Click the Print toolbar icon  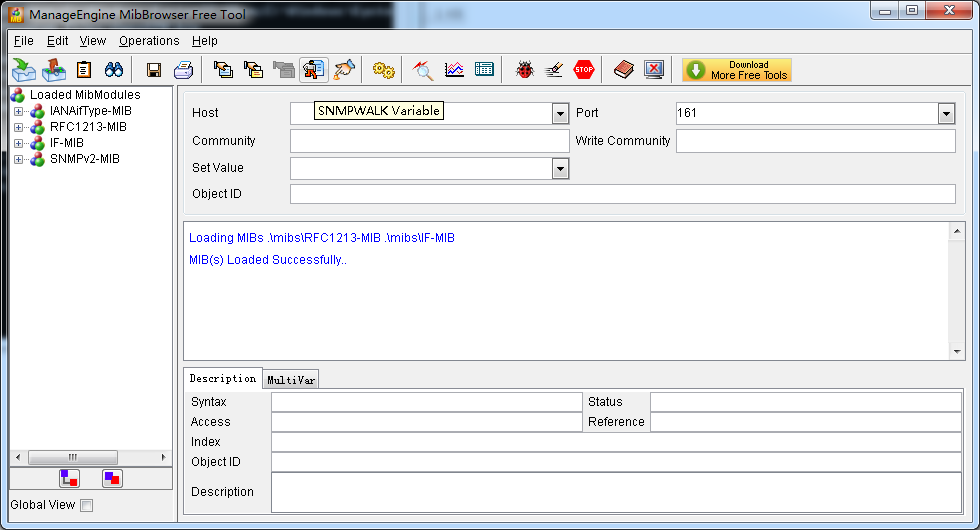point(184,69)
